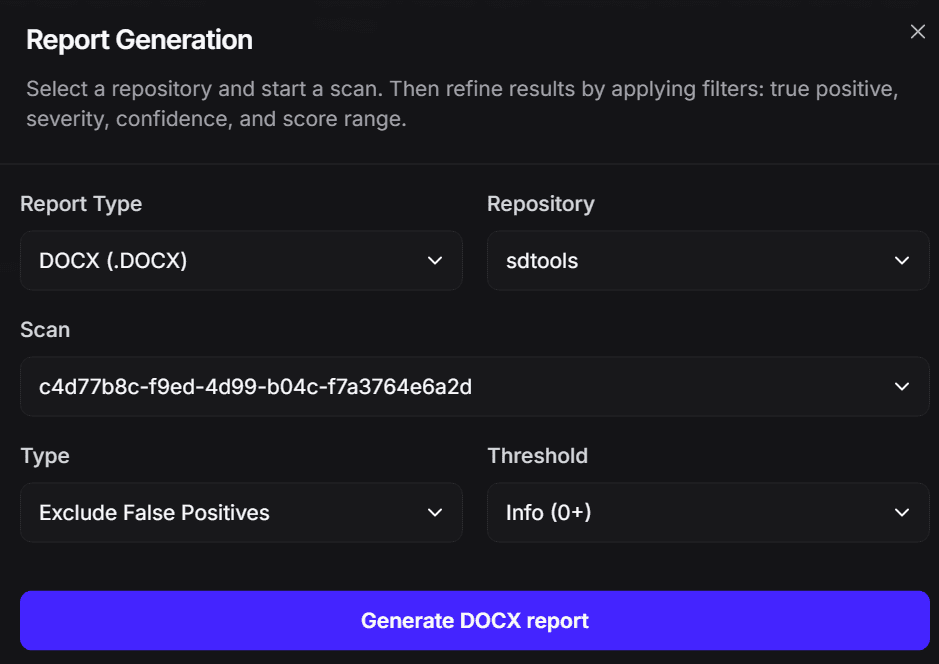Click the chevron arrow in Scan field

coord(902,387)
